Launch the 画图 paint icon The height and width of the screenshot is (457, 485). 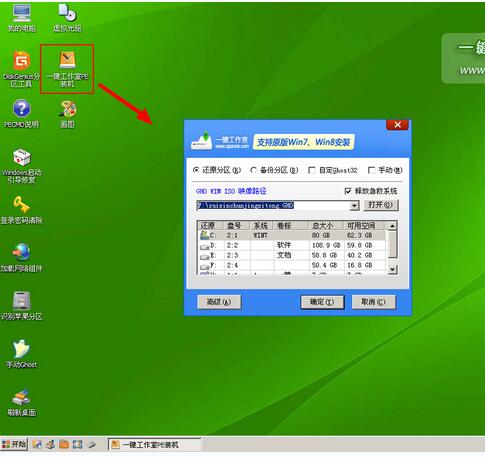click(67, 114)
